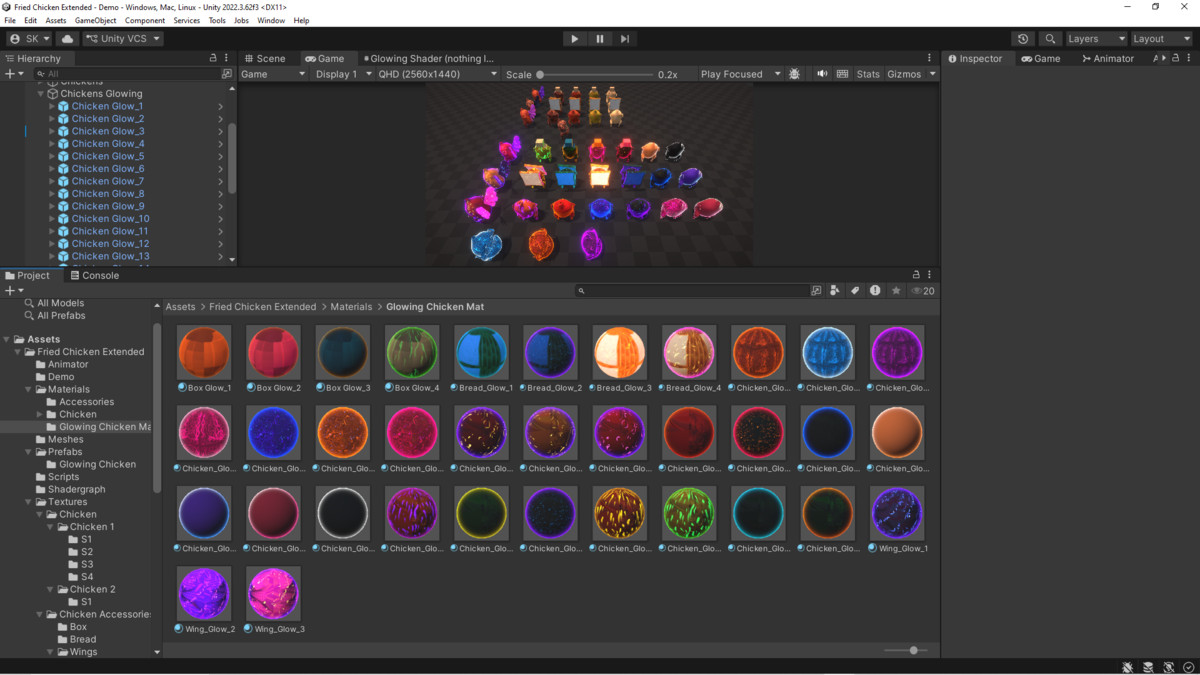Open the GameObject menu
The height and width of the screenshot is (675, 1200).
tap(95, 20)
